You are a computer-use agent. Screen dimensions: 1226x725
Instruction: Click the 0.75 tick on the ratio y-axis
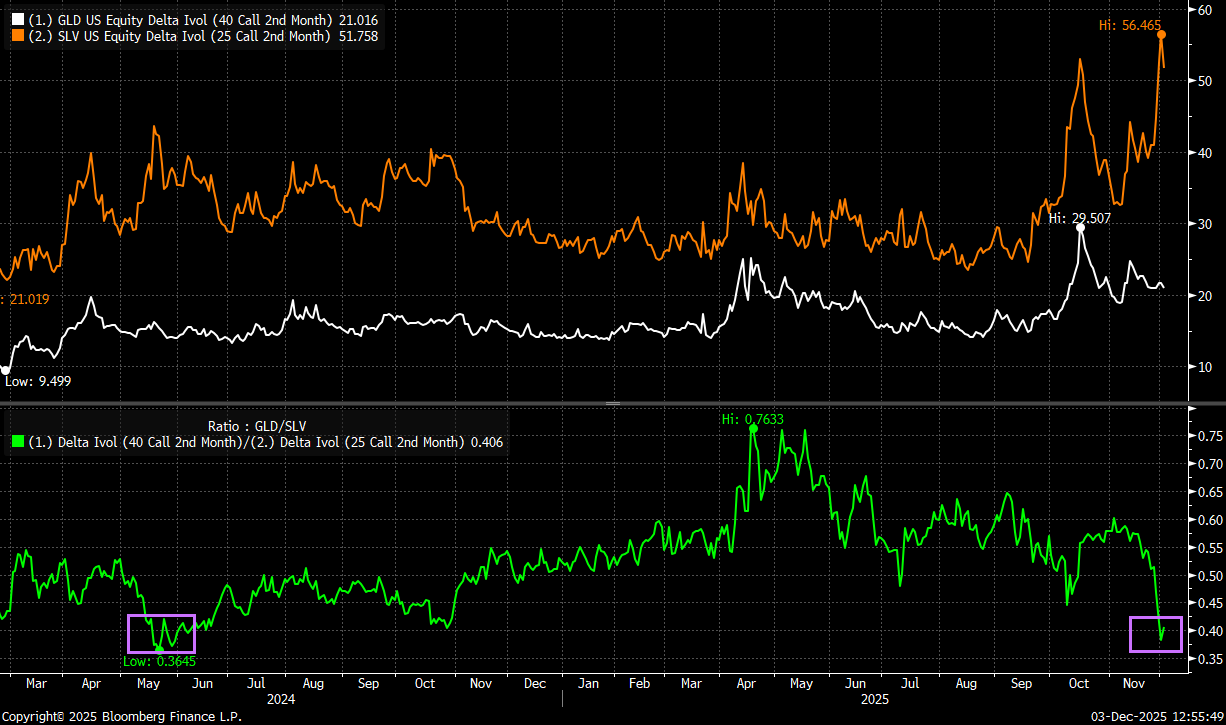[x=1209, y=436]
